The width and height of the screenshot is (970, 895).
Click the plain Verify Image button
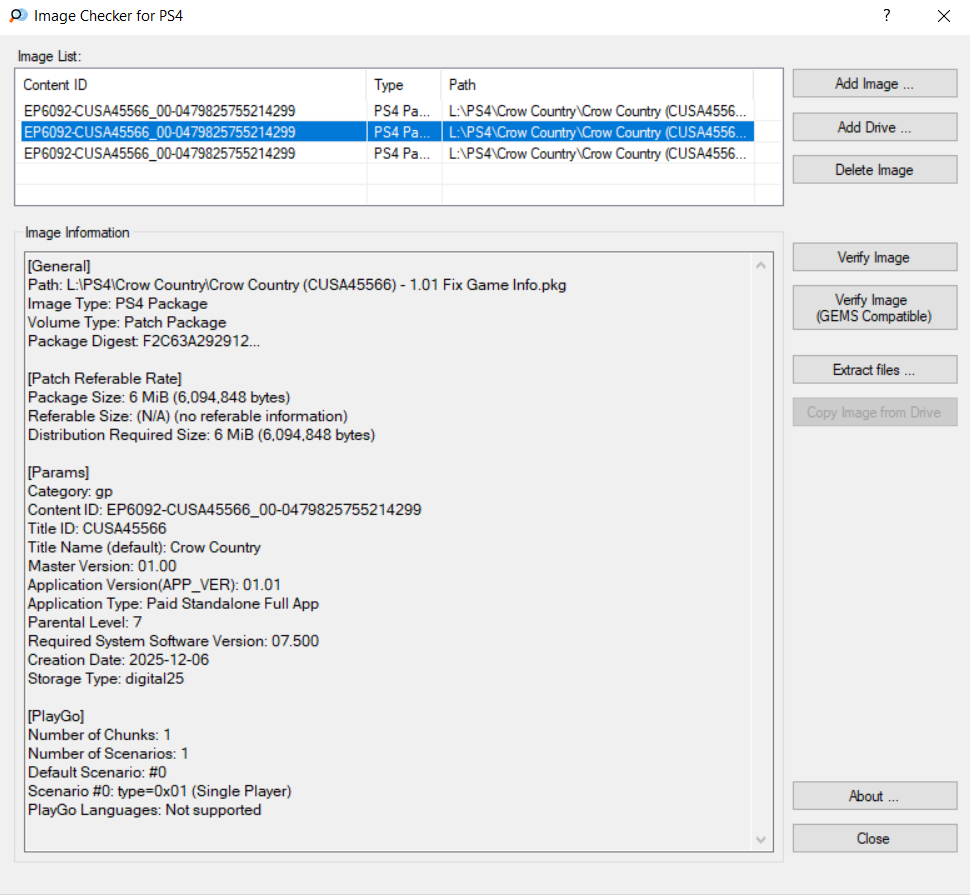tap(874, 257)
